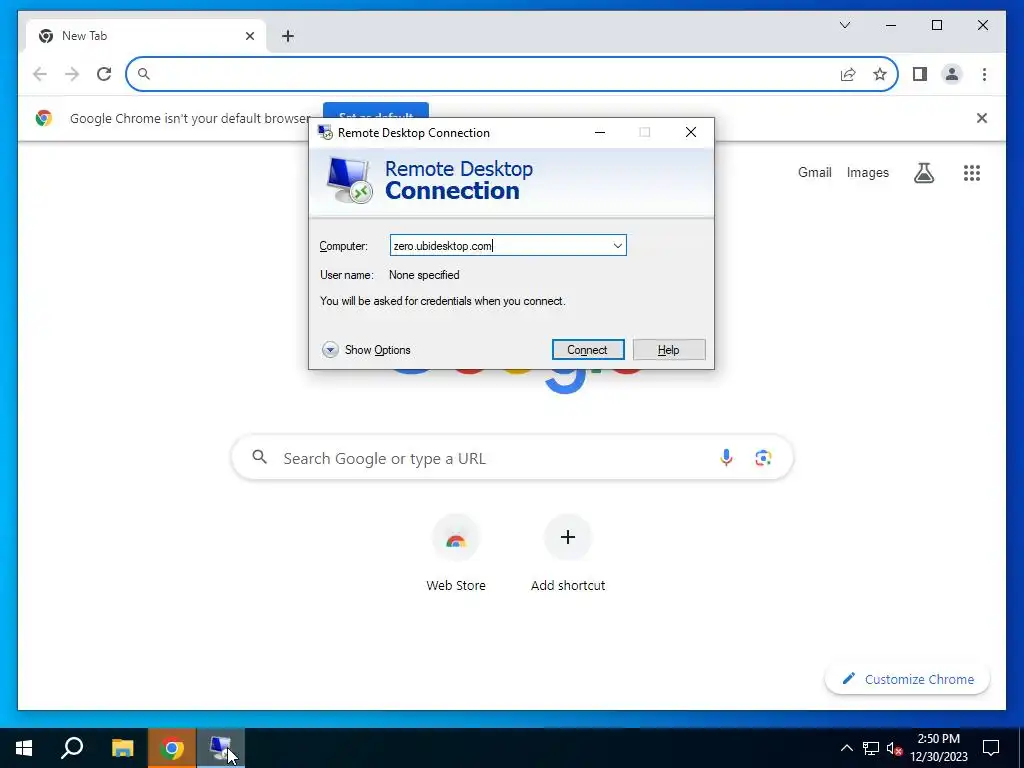Select the New Tab browser tab
This screenshot has height=768, width=1024.
[146, 36]
